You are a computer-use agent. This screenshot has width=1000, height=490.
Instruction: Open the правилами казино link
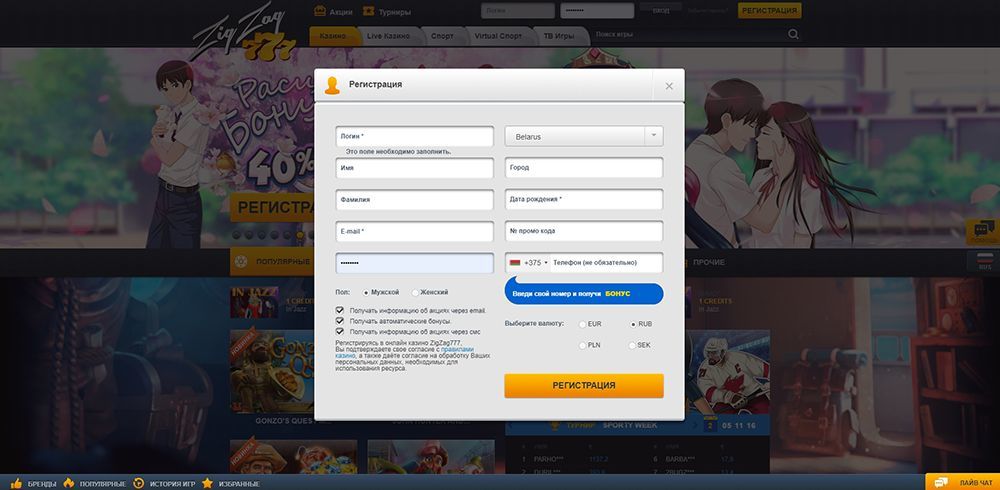457,350
